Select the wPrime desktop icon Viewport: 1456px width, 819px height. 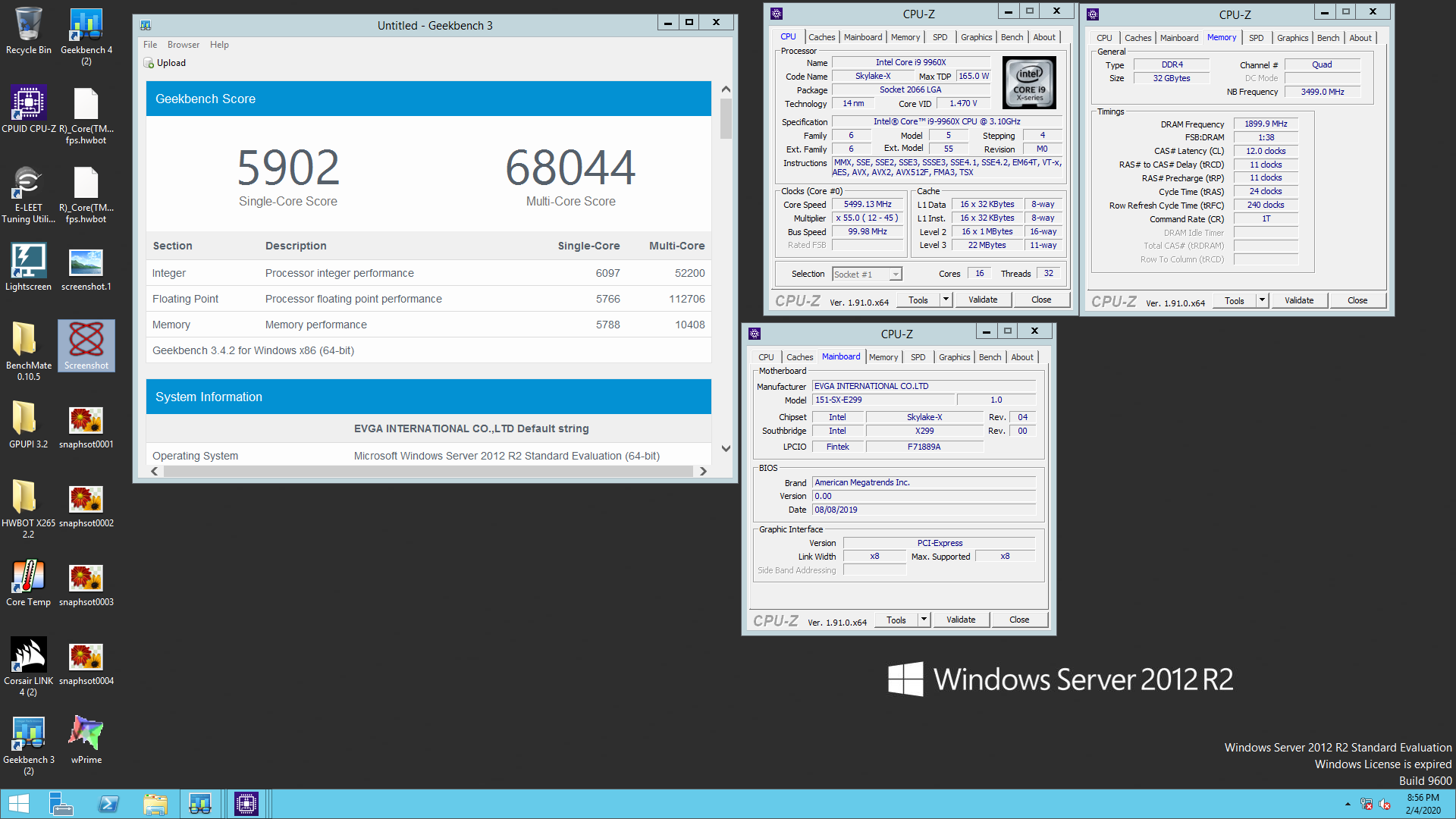coord(86,741)
